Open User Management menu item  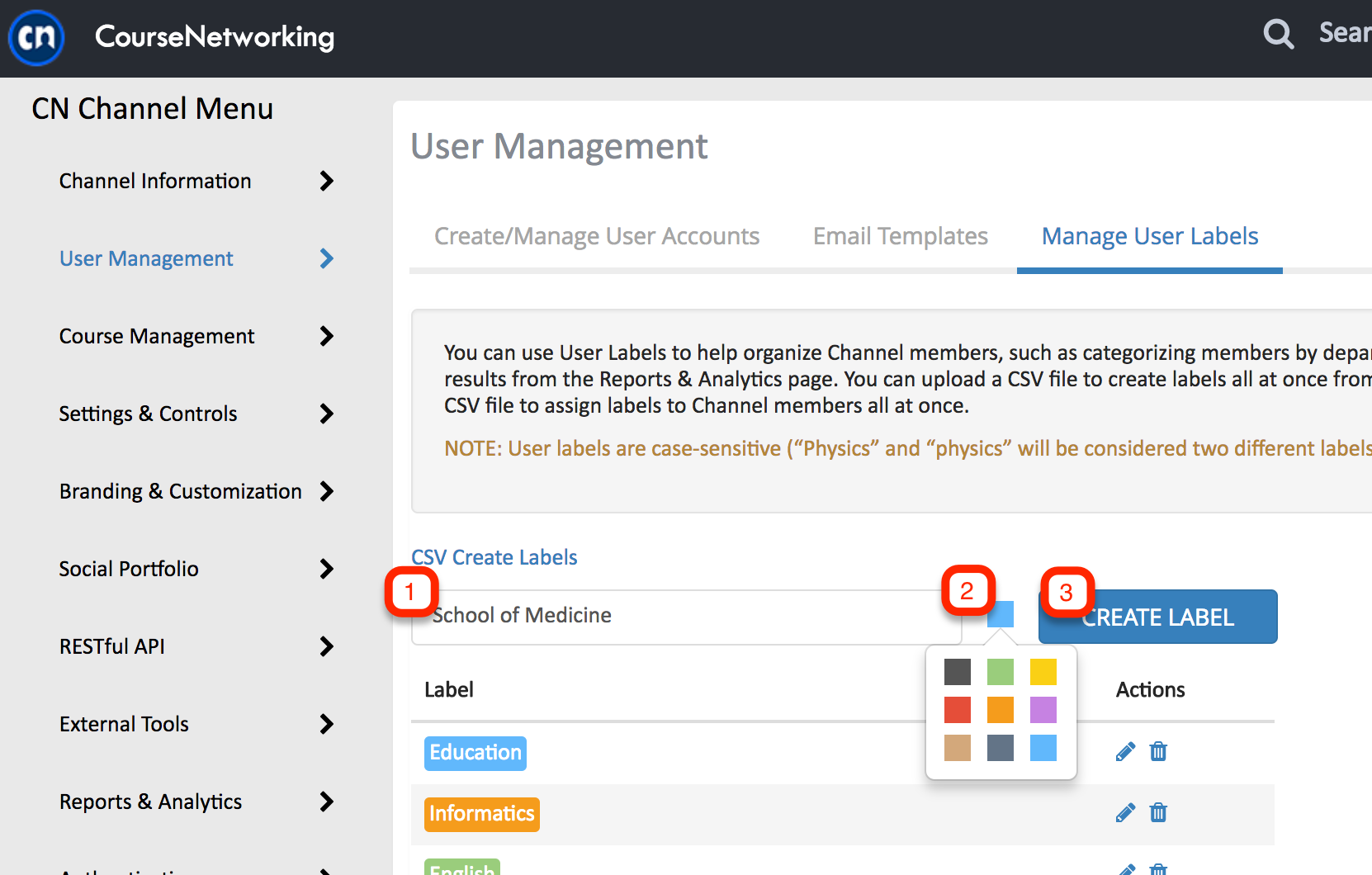coord(146,258)
